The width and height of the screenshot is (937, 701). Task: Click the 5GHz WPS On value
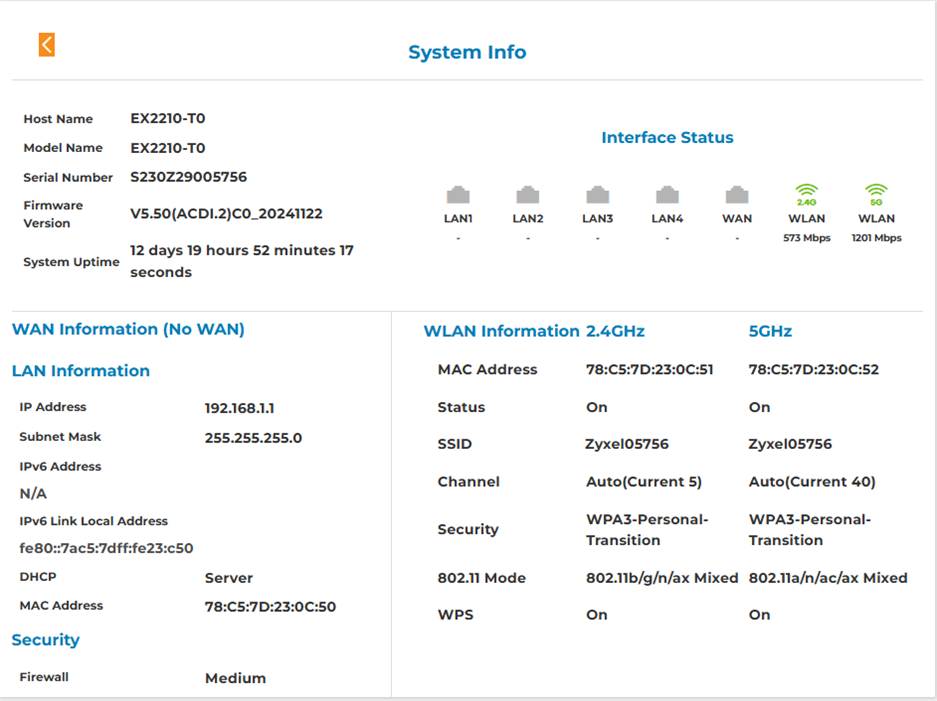[x=760, y=614]
